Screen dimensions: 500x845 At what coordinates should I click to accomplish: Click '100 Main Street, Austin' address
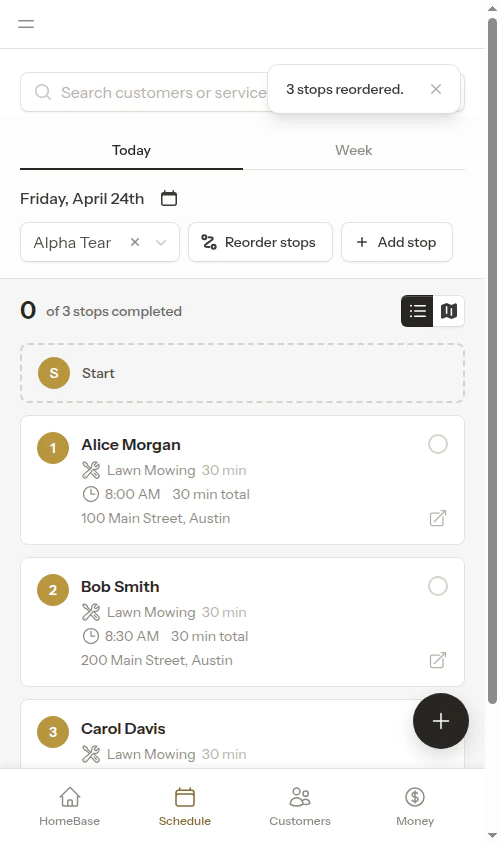(156, 518)
